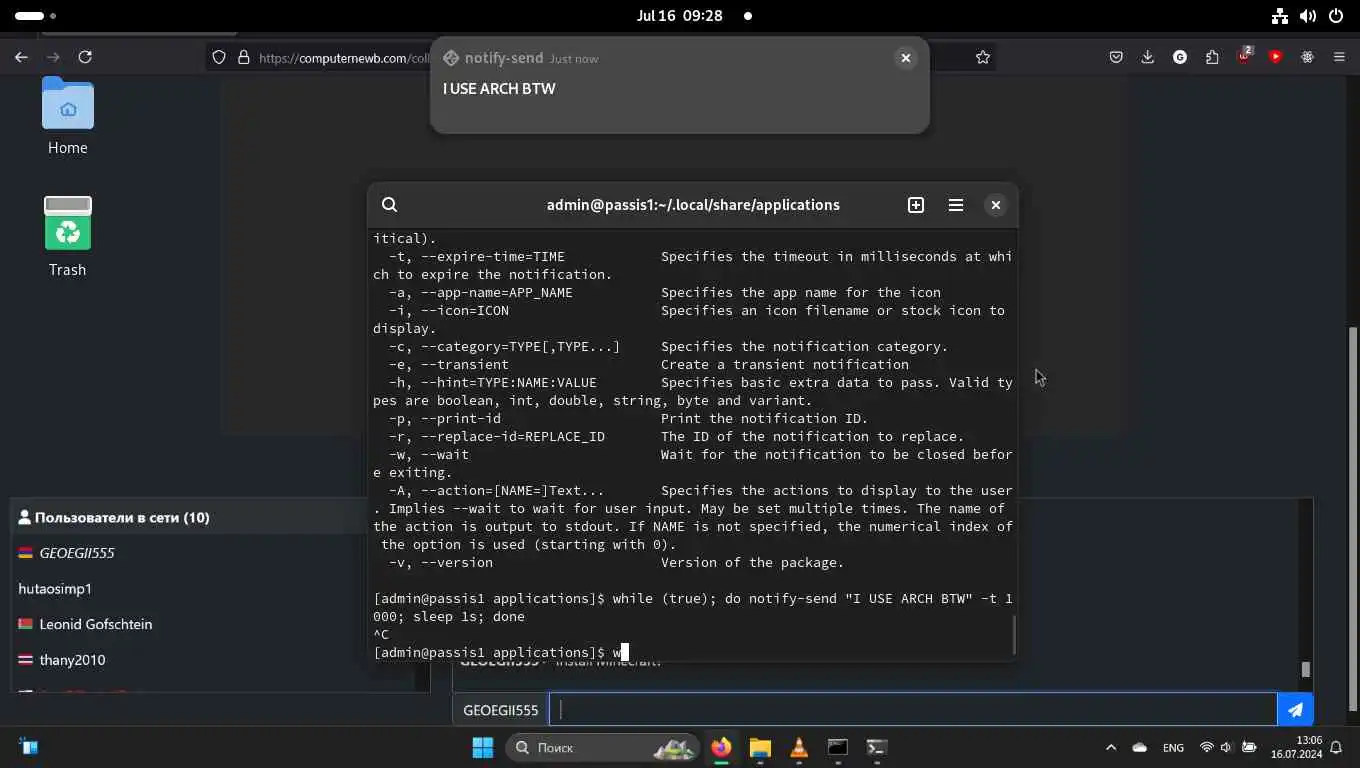
Task: Open the Pocket save icon
Action: coord(1116,57)
